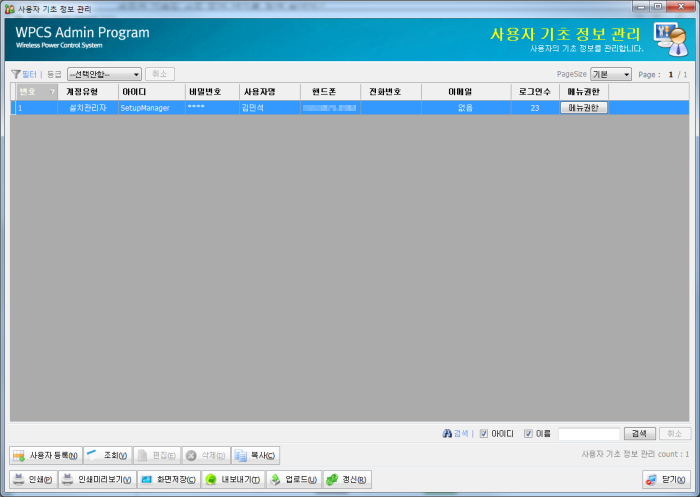Image resolution: width=700 pixels, height=497 pixels.
Task: Select the SetupManager ID cell
Action: (152, 108)
